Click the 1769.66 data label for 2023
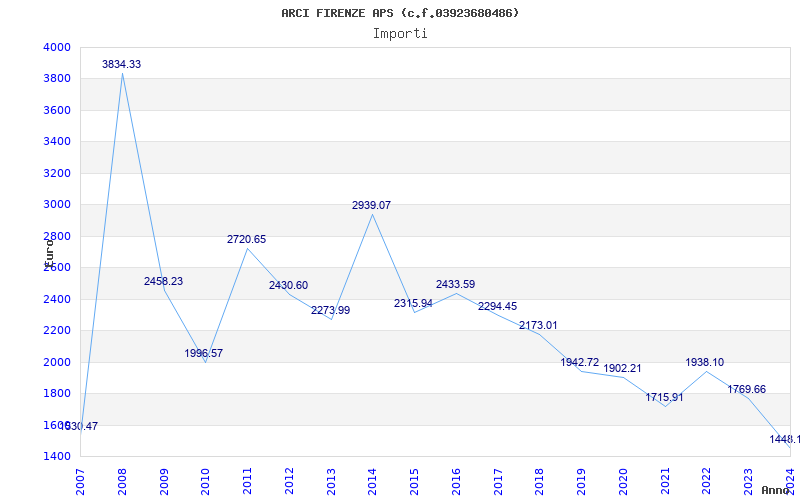The image size is (800, 500). (746, 389)
